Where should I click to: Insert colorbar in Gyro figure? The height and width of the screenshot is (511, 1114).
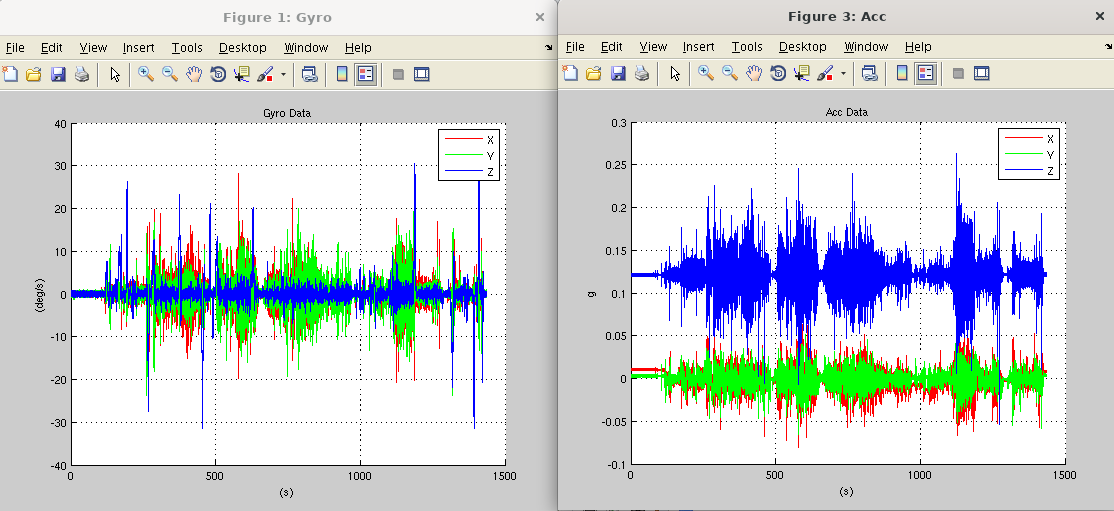[x=342, y=74]
